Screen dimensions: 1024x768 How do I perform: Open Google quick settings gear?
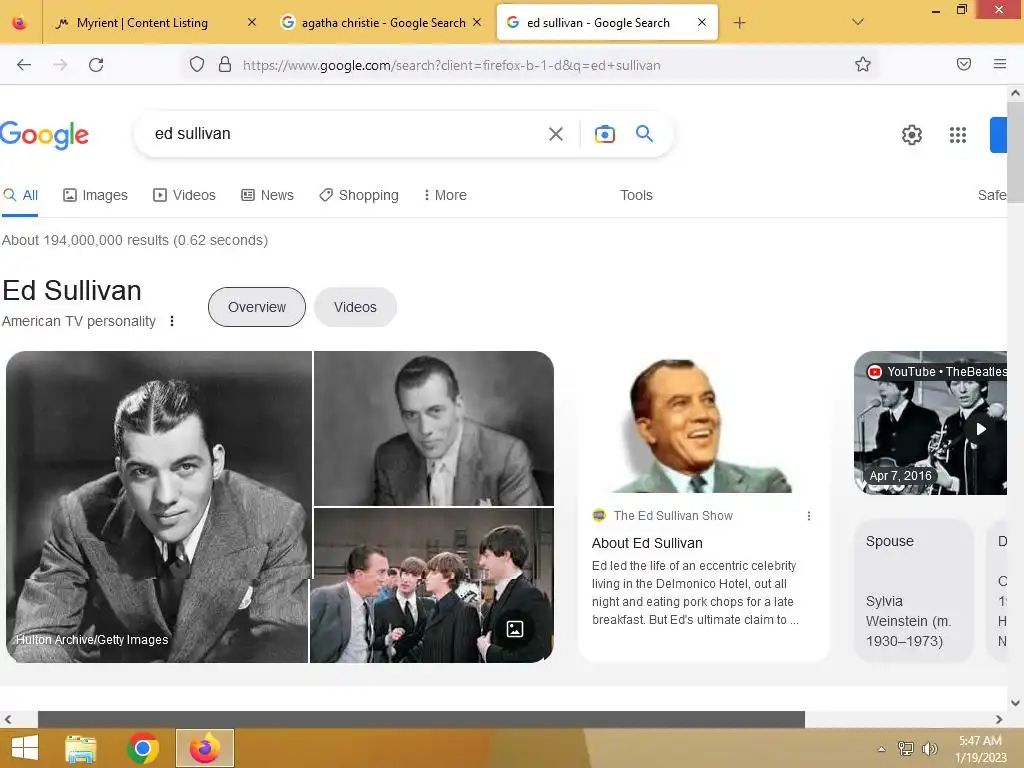pos(912,135)
